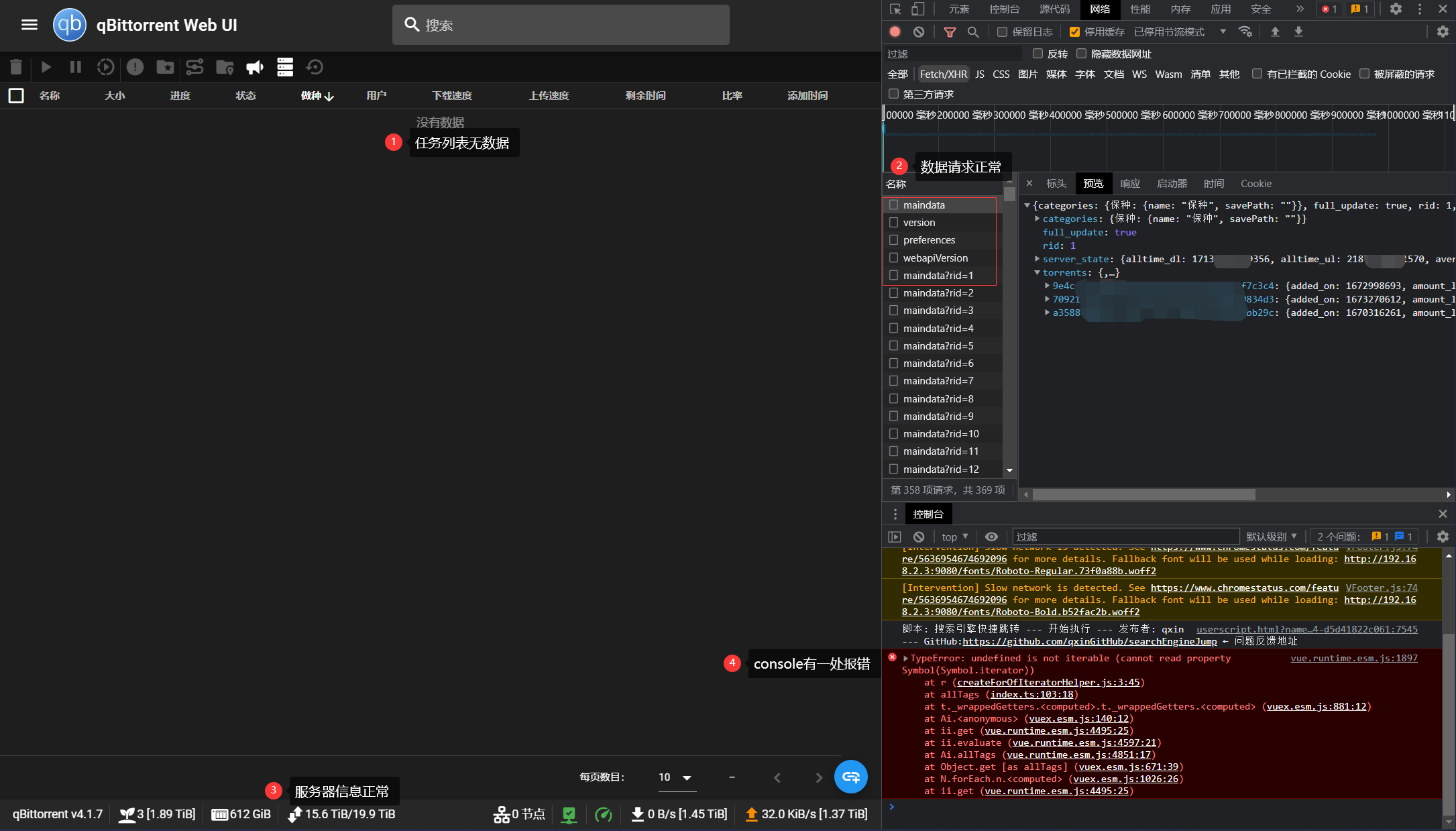Check the 被屏蔽的请求 checkbox
1456x831 pixels.
point(1364,74)
